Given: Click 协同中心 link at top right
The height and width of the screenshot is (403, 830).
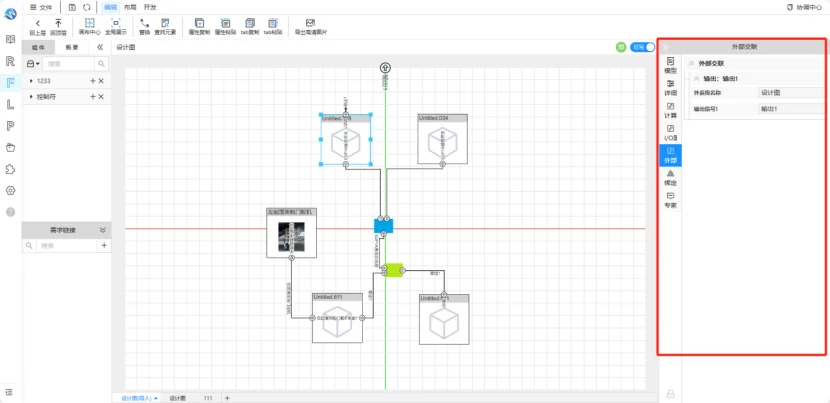Looking at the screenshot, I should (x=806, y=7).
